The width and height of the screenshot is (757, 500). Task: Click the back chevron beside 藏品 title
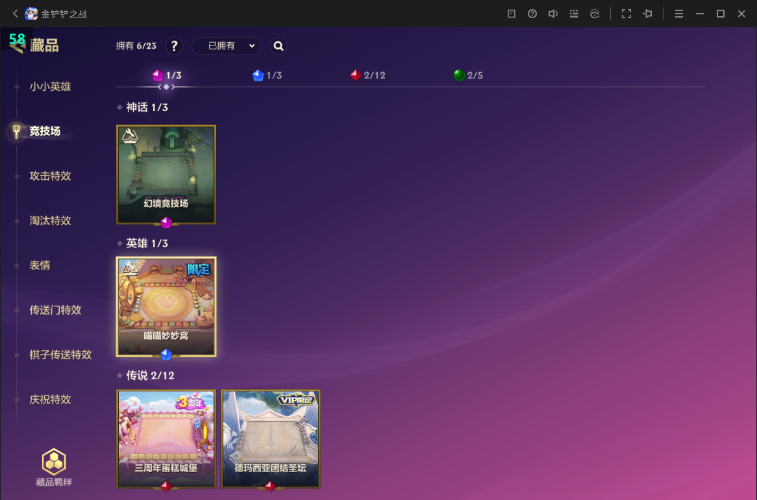point(18,46)
